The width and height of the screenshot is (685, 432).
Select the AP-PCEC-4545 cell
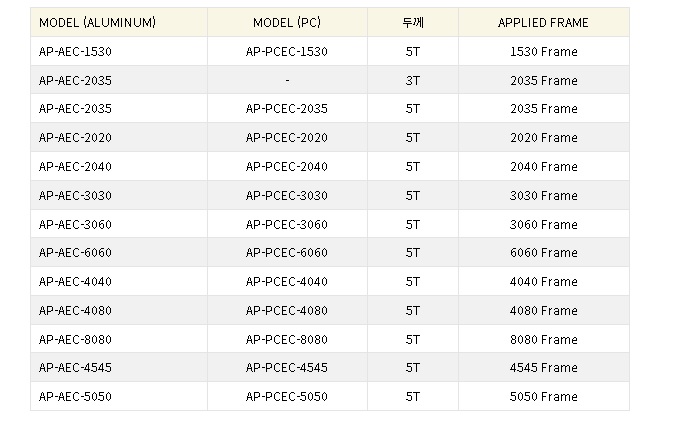click(287, 367)
